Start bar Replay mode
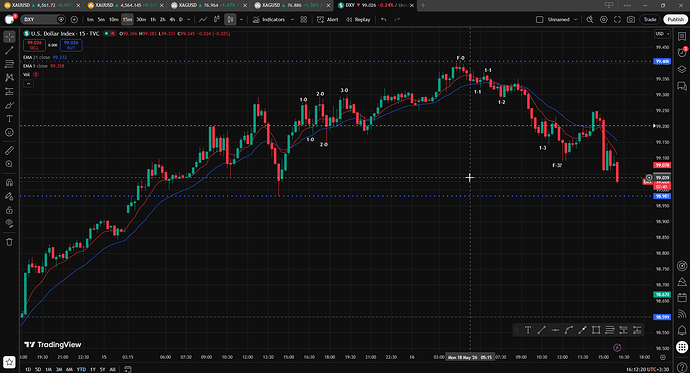The image size is (690, 373). click(358, 19)
